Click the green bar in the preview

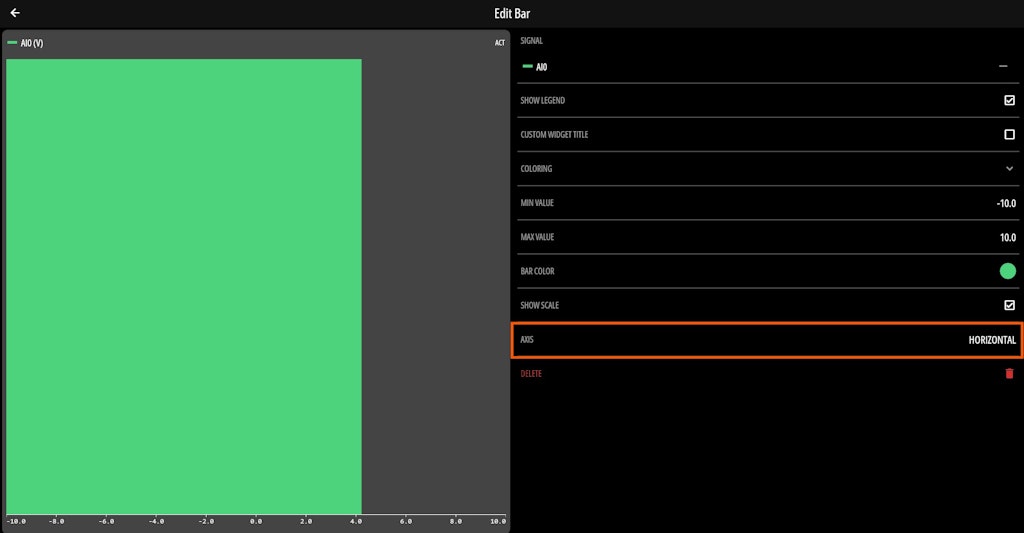184,286
